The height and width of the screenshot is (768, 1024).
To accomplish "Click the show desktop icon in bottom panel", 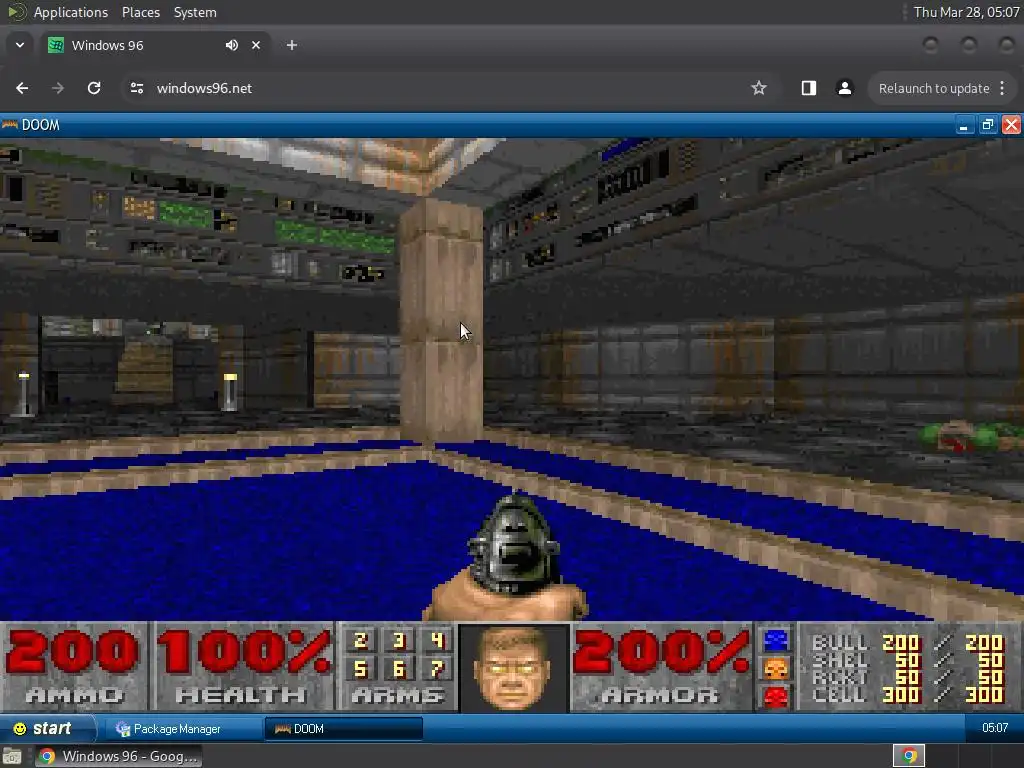I will pyautogui.click(x=12, y=756).
